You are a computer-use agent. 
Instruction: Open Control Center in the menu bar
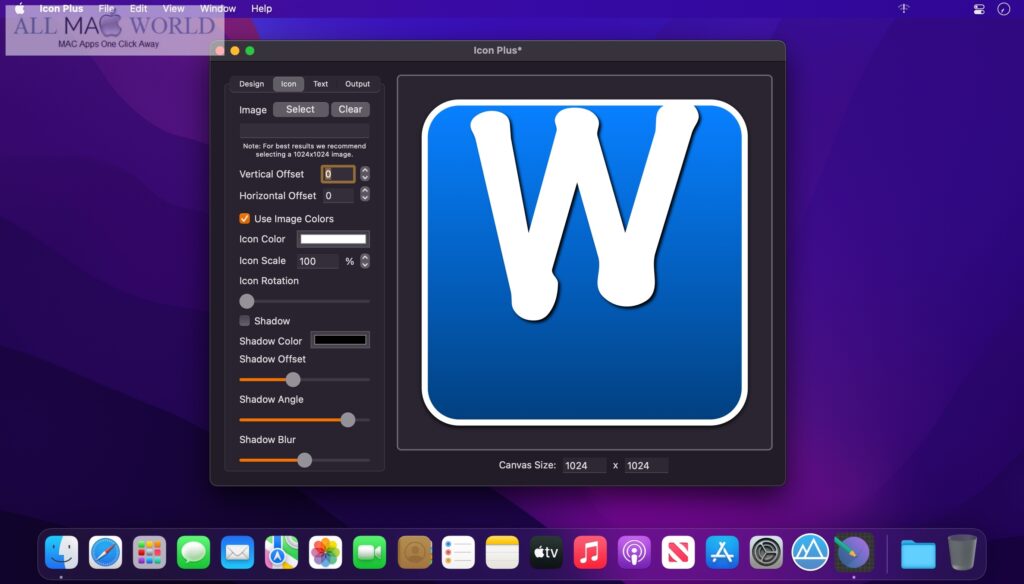979,9
